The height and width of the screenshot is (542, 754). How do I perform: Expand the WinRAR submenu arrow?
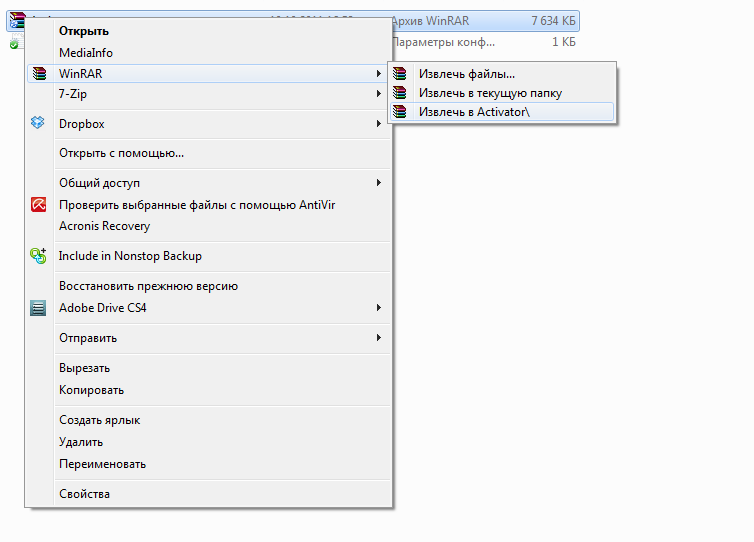tap(379, 74)
